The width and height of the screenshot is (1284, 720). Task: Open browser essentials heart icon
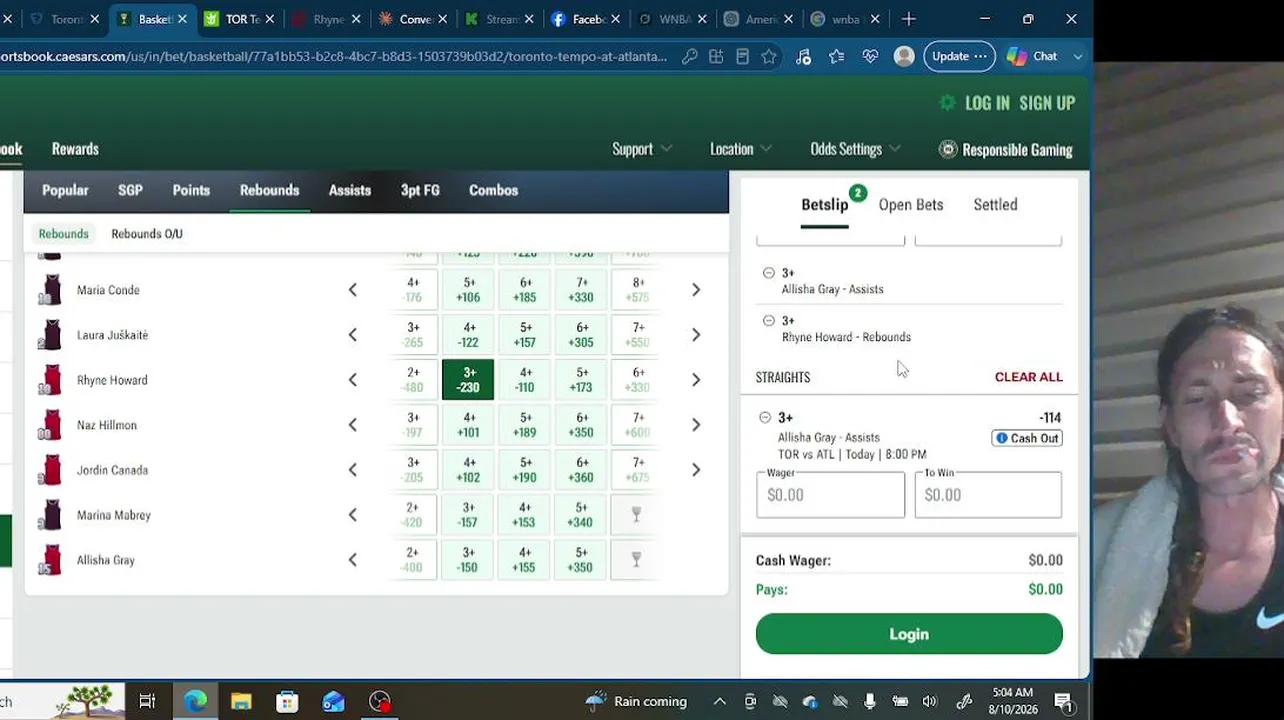click(870, 57)
